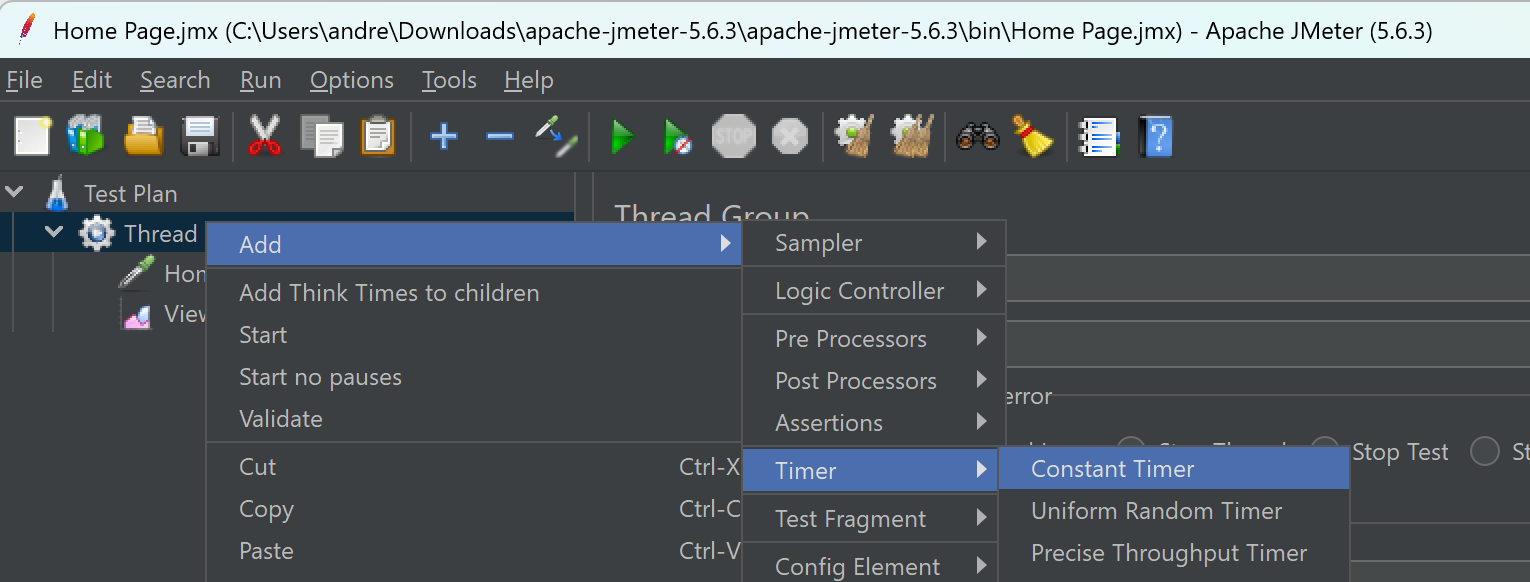Open the Run menu
The image size is (1530, 582).
click(261, 80)
